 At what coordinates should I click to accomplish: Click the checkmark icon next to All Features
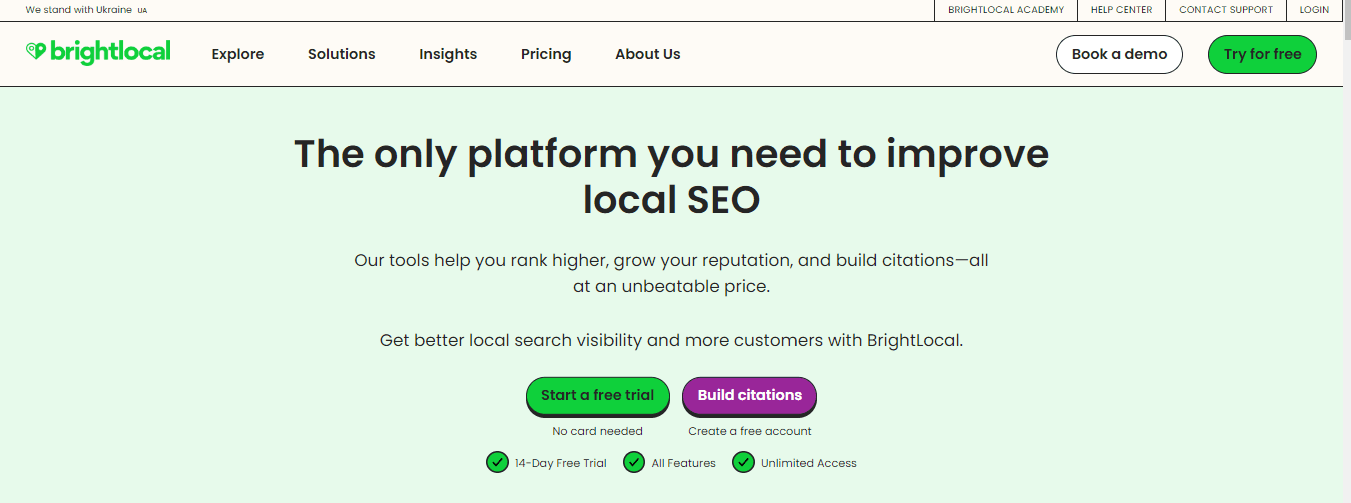coord(634,462)
